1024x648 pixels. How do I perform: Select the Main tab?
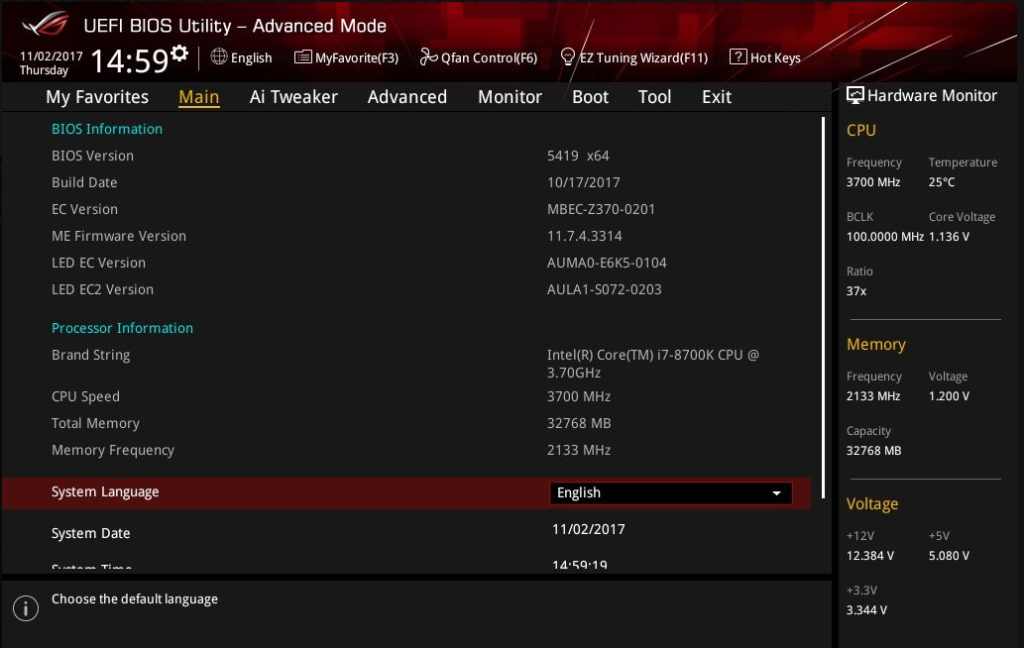point(199,97)
